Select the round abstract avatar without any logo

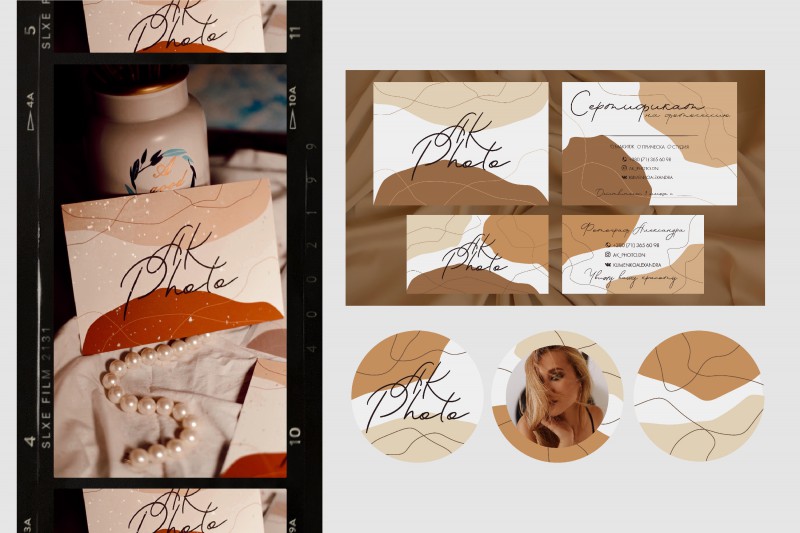(x=699, y=396)
